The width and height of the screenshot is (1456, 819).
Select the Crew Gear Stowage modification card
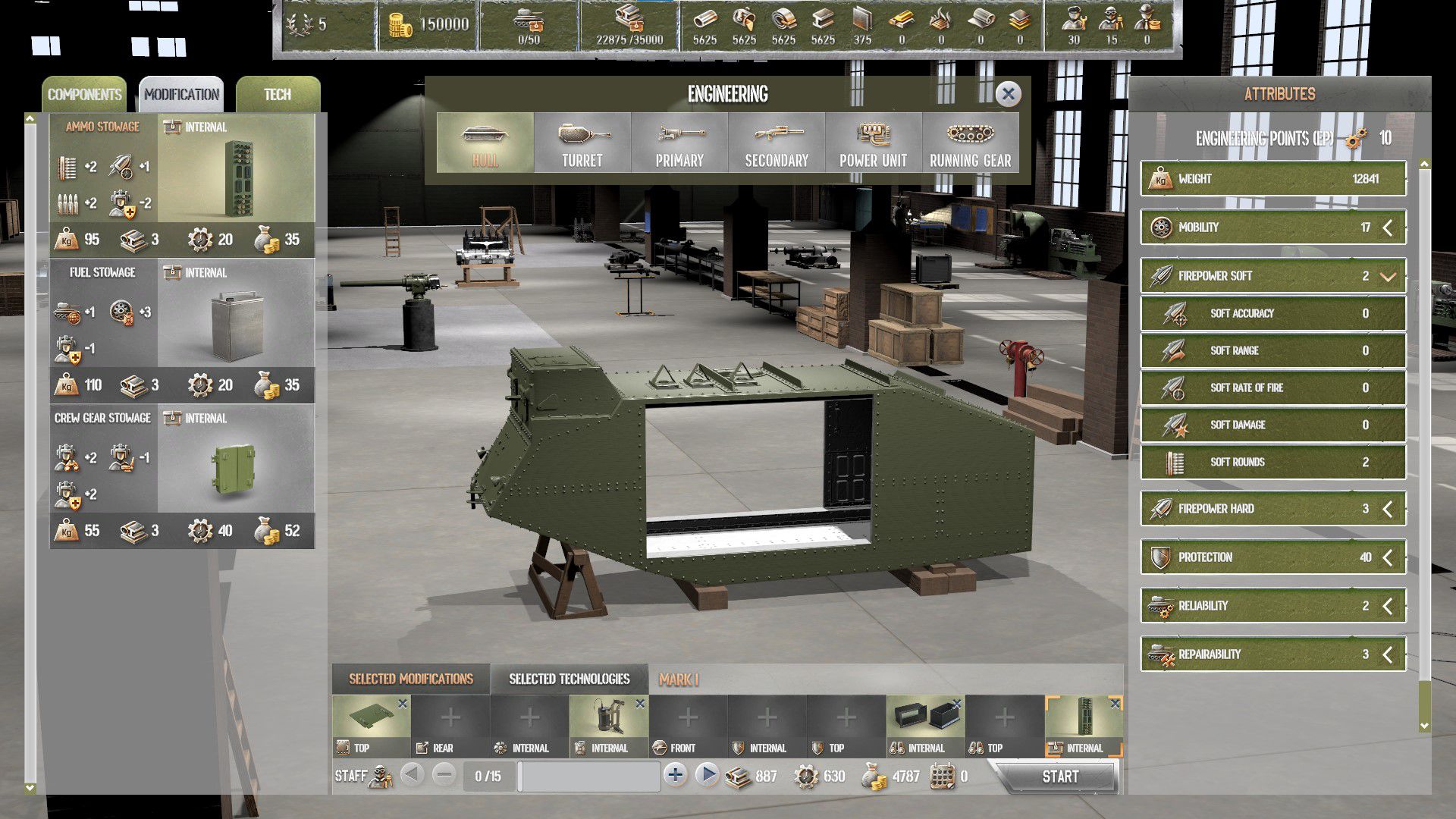click(182, 476)
